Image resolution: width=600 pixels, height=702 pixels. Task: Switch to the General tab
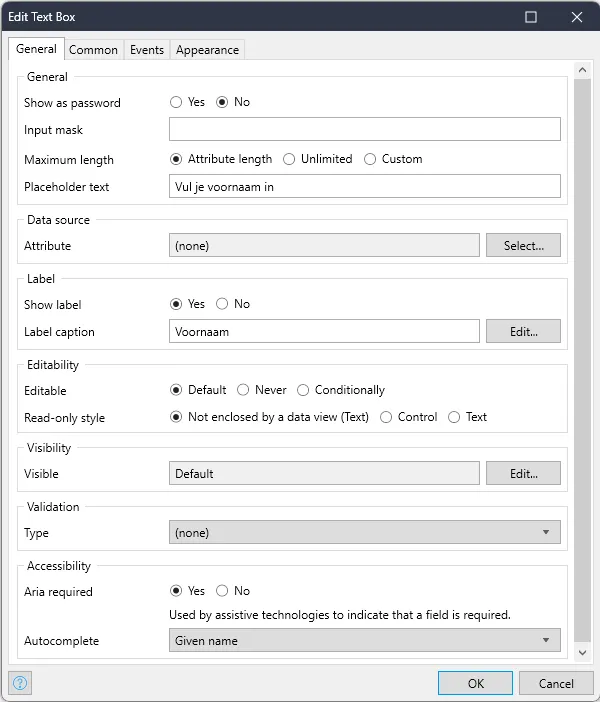click(36, 49)
